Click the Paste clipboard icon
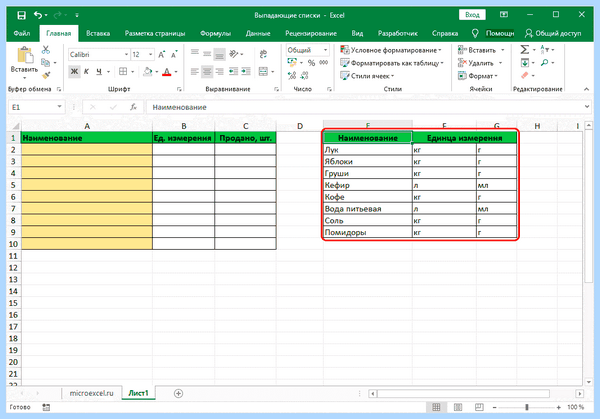Screen dimensions: 600x419 (x=25, y=55)
